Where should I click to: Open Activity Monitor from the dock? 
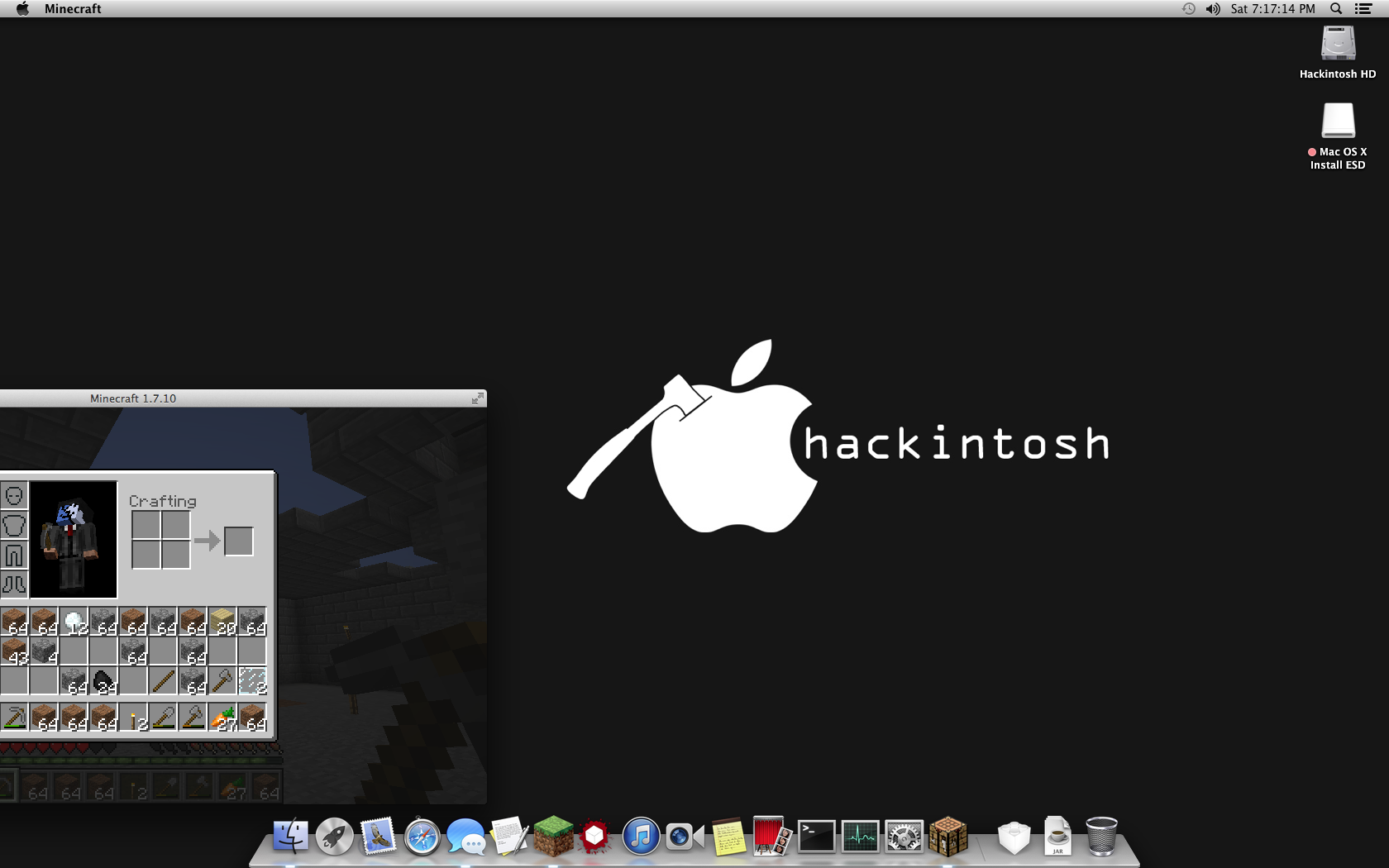tap(860, 837)
